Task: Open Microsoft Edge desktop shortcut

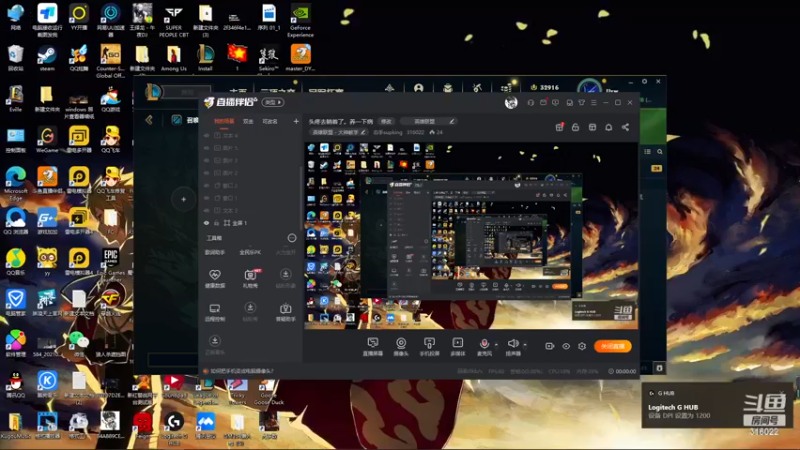Action: 16,184
